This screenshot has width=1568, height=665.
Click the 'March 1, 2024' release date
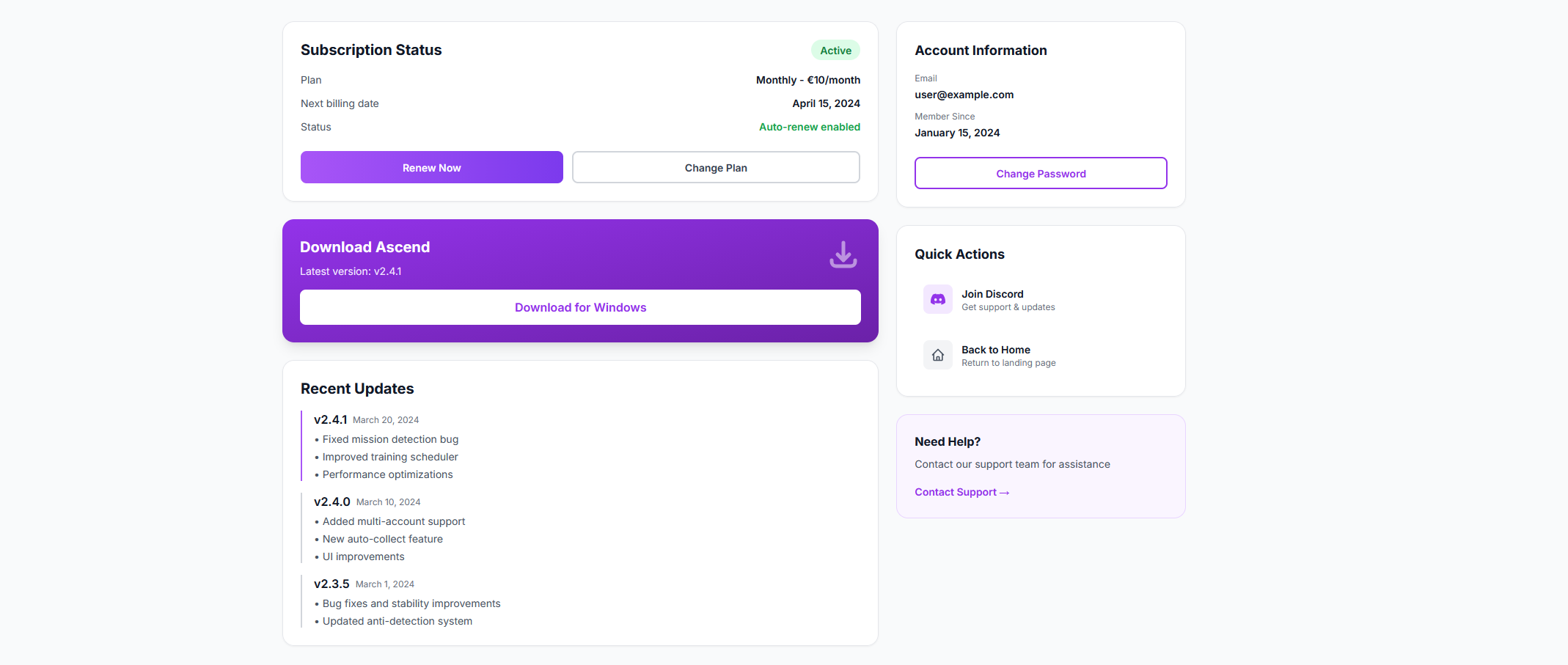coord(385,584)
